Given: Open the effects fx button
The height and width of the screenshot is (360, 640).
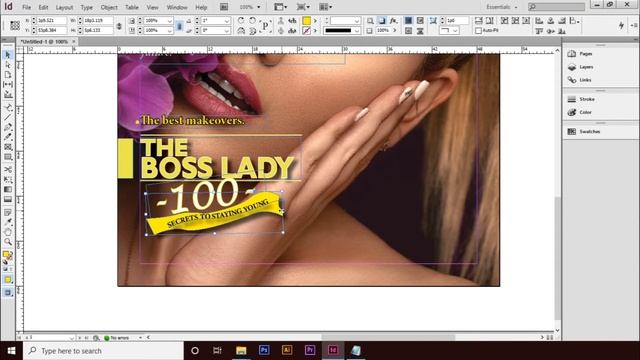Looking at the screenshot, I should click(x=393, y=20).
